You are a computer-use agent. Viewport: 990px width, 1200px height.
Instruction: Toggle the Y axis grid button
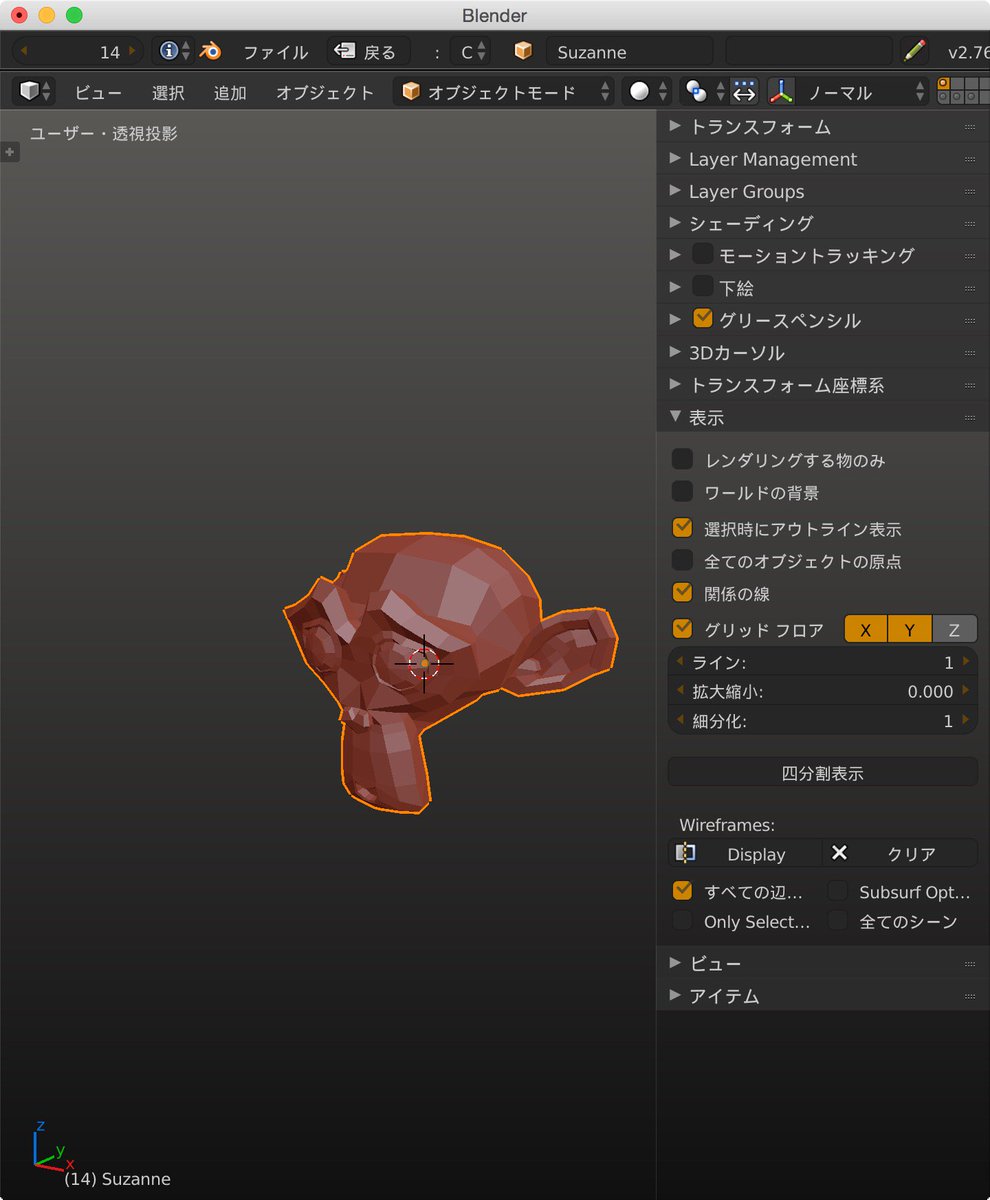click(910, 629)
